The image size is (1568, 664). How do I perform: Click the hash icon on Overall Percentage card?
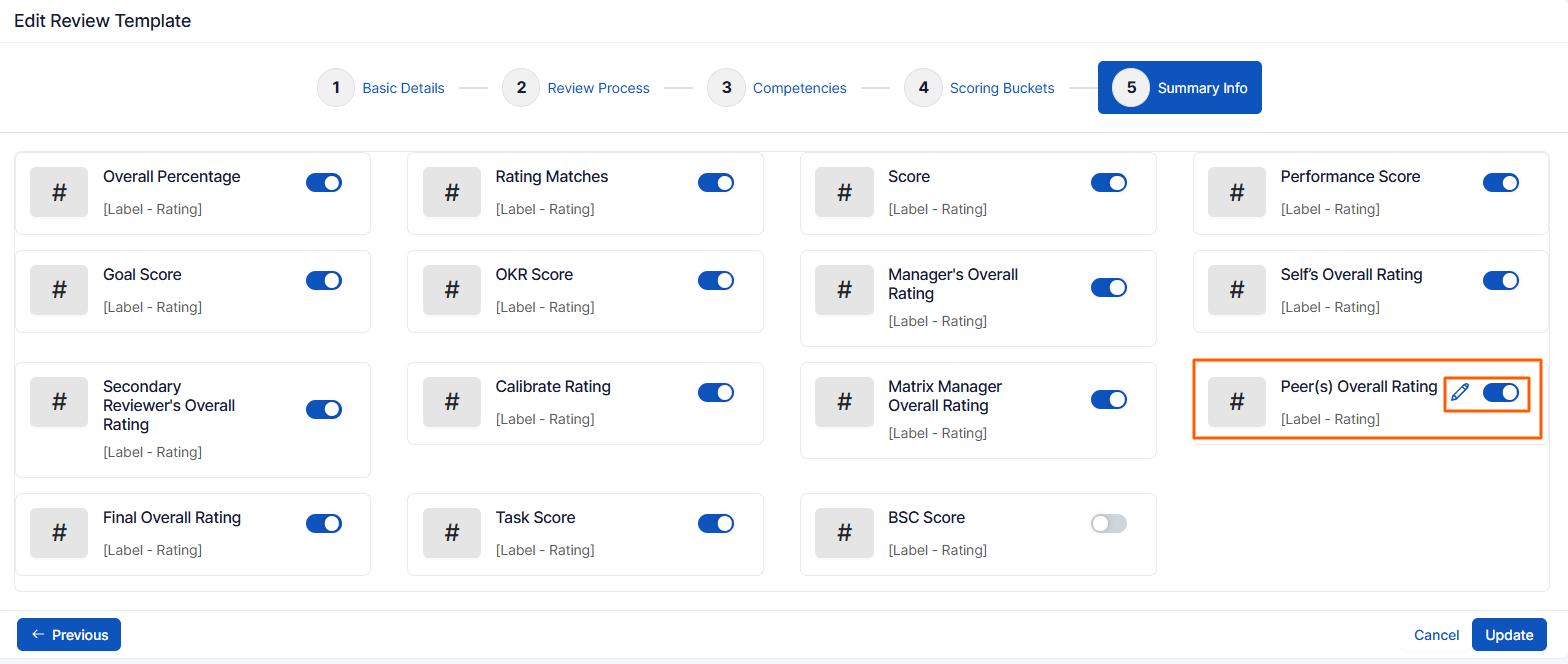[x=59, y=192]
